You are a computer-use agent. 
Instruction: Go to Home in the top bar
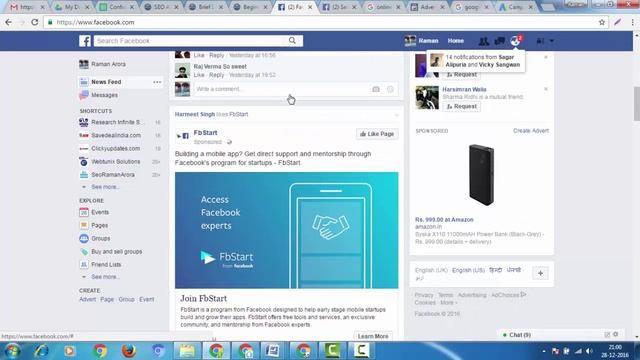456,41
